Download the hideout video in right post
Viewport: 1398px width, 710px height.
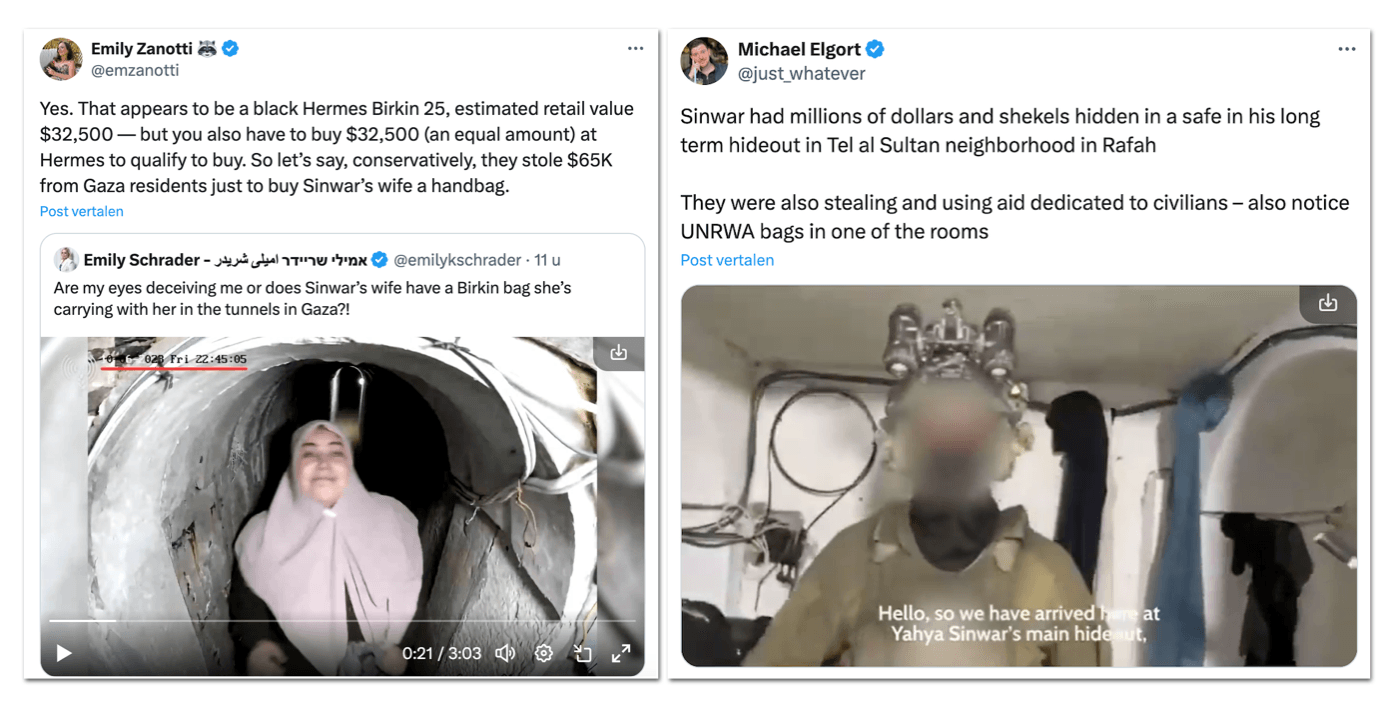coord(1328,303)
